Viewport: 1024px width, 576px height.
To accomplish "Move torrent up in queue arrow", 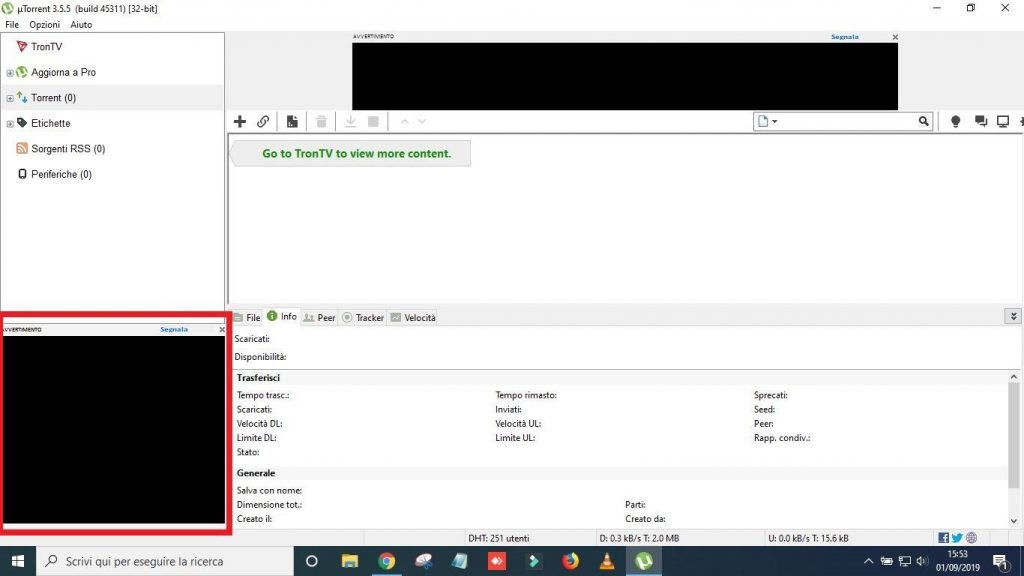I will (404, 121).
